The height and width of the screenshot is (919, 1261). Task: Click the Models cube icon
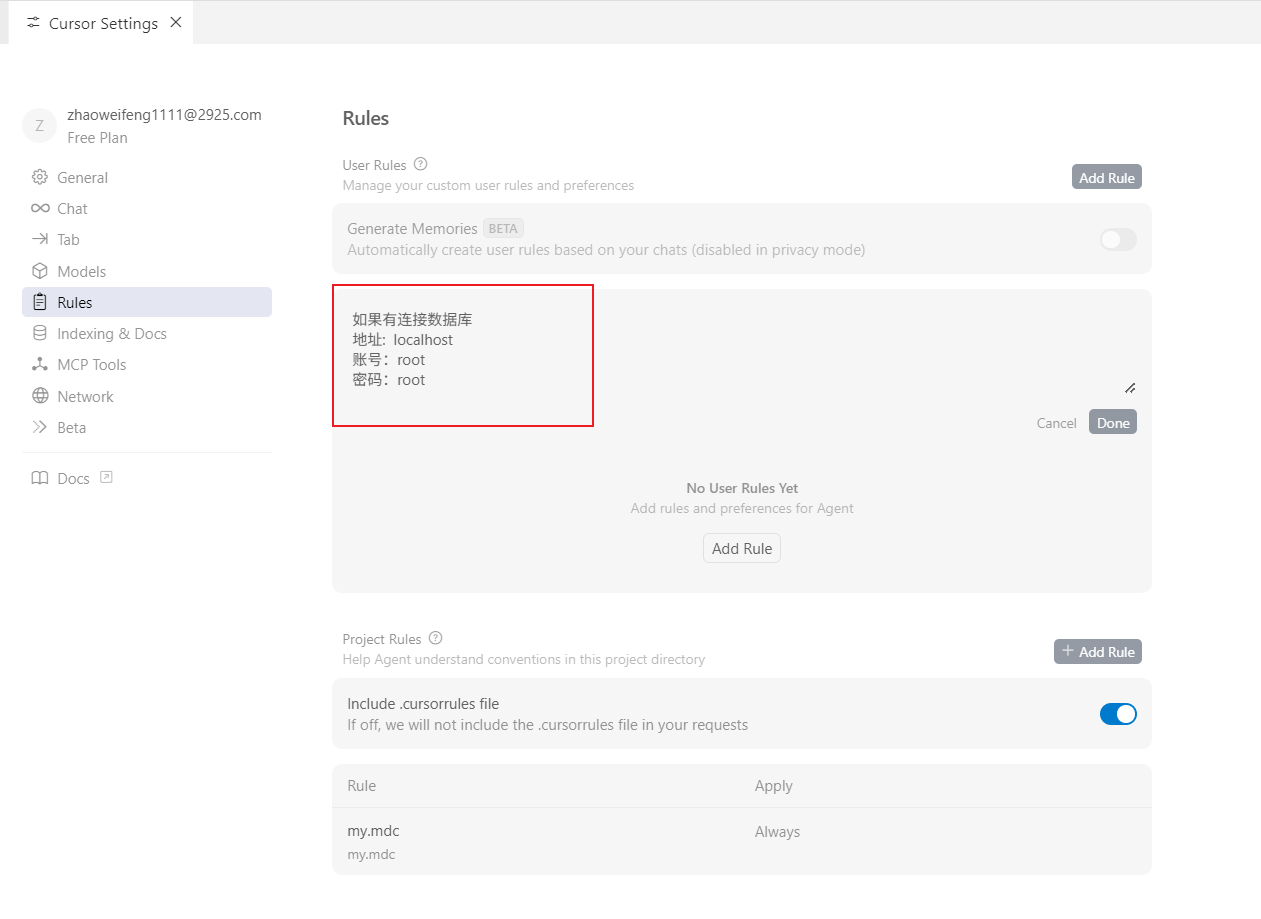click(40, 271)
